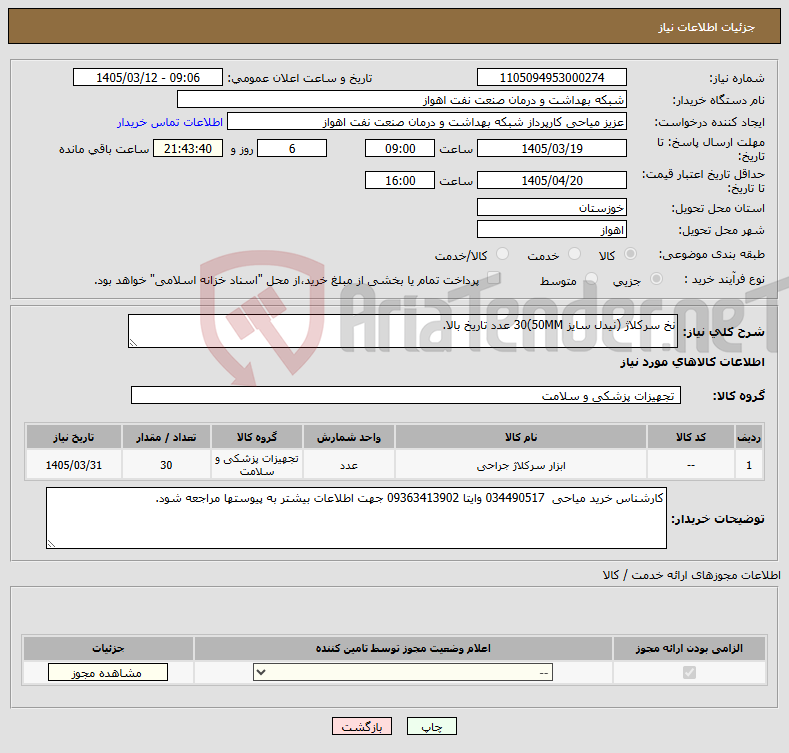
Task: Click the announcement date field 1405/03/12 - 09:06
Action: point(147,78)
